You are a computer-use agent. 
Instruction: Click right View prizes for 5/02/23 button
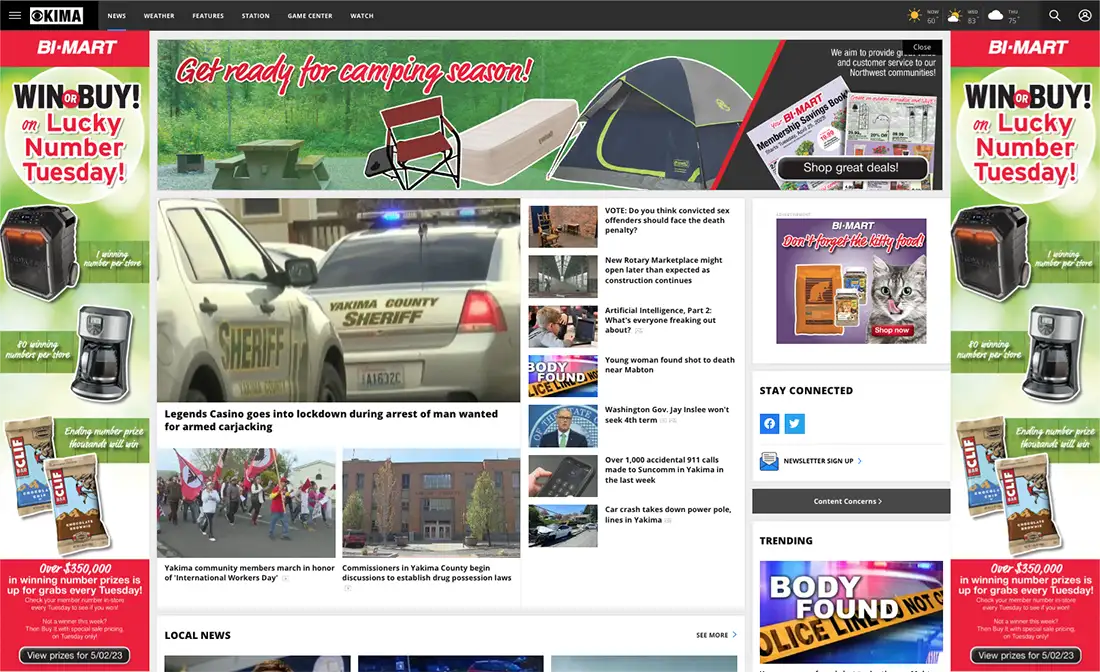1026,655
